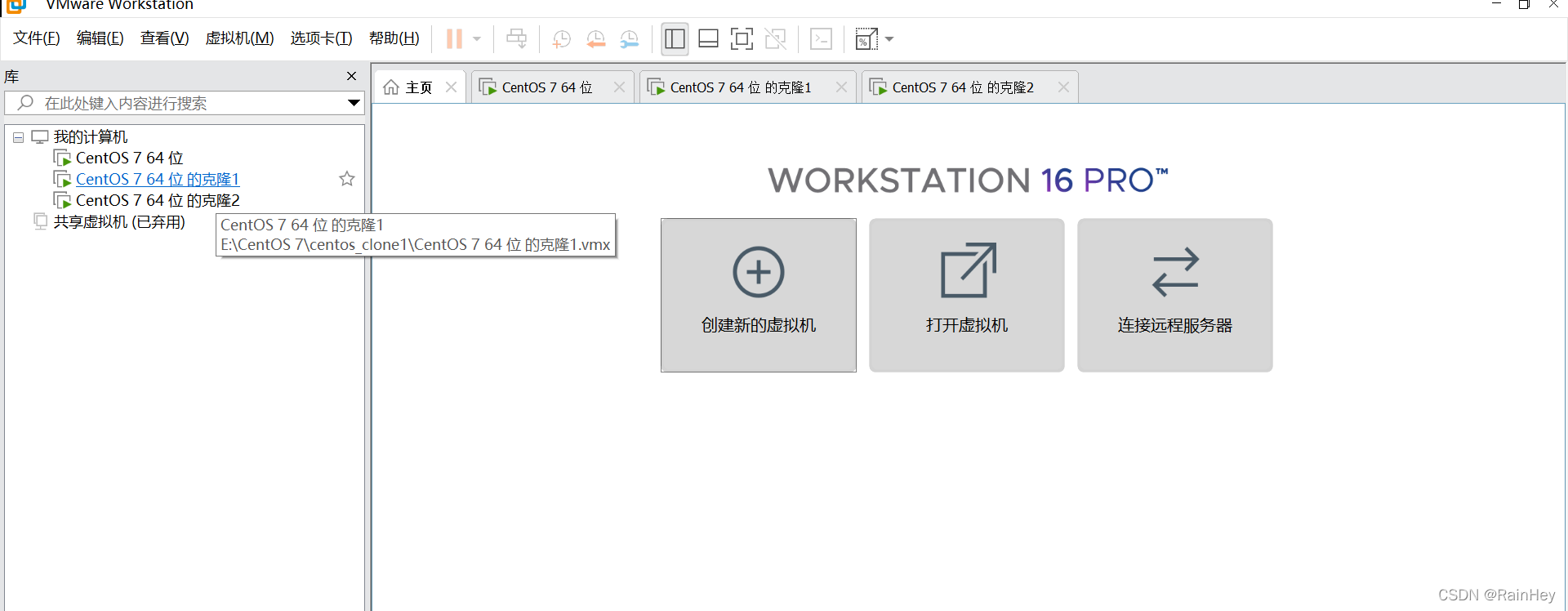Click the stretch guest display icon
The height and width of the screenshot is (611, 1568).
tap(866, 38)
